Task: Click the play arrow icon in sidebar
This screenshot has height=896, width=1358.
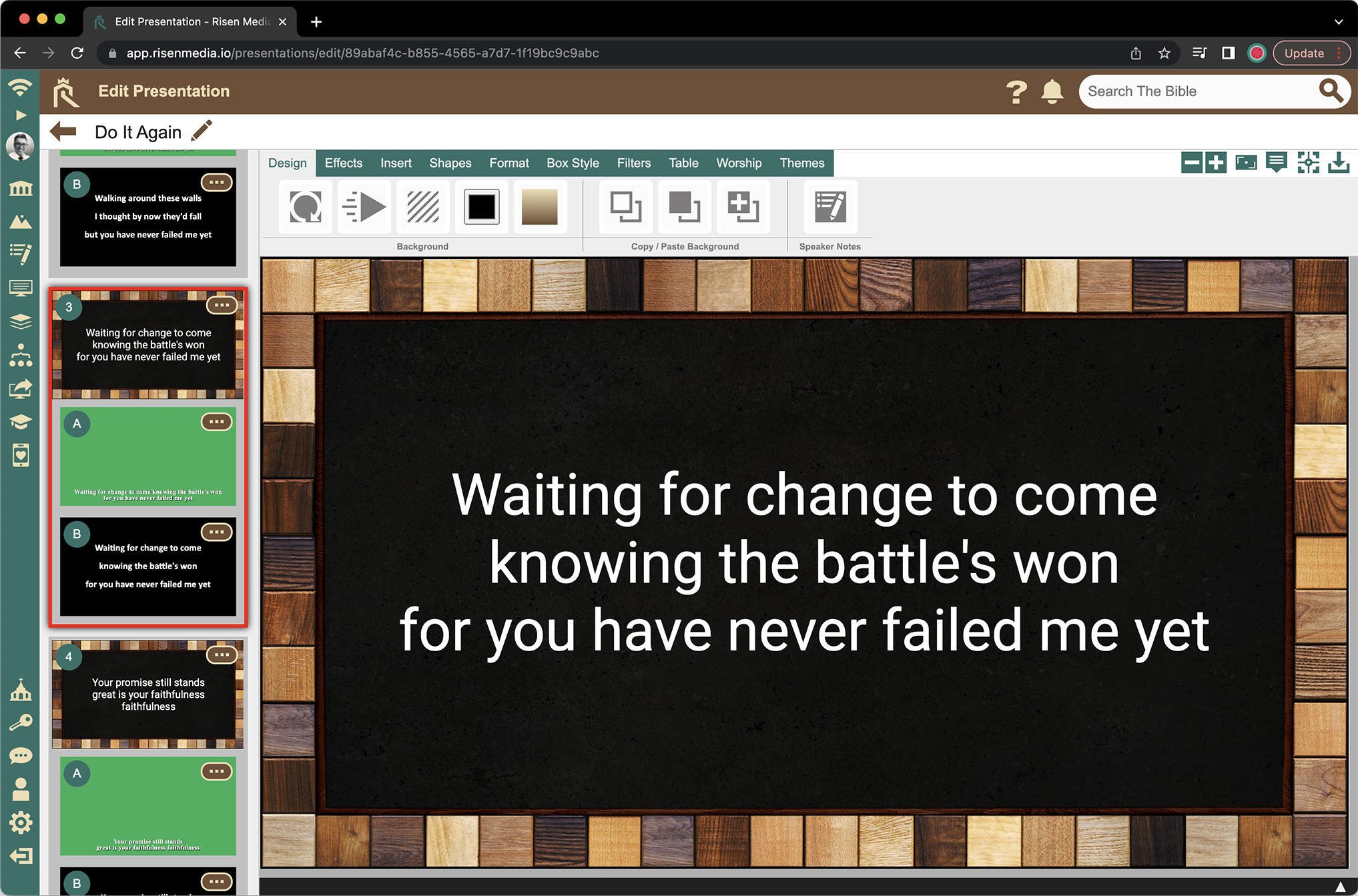Action: pos(21,115)
